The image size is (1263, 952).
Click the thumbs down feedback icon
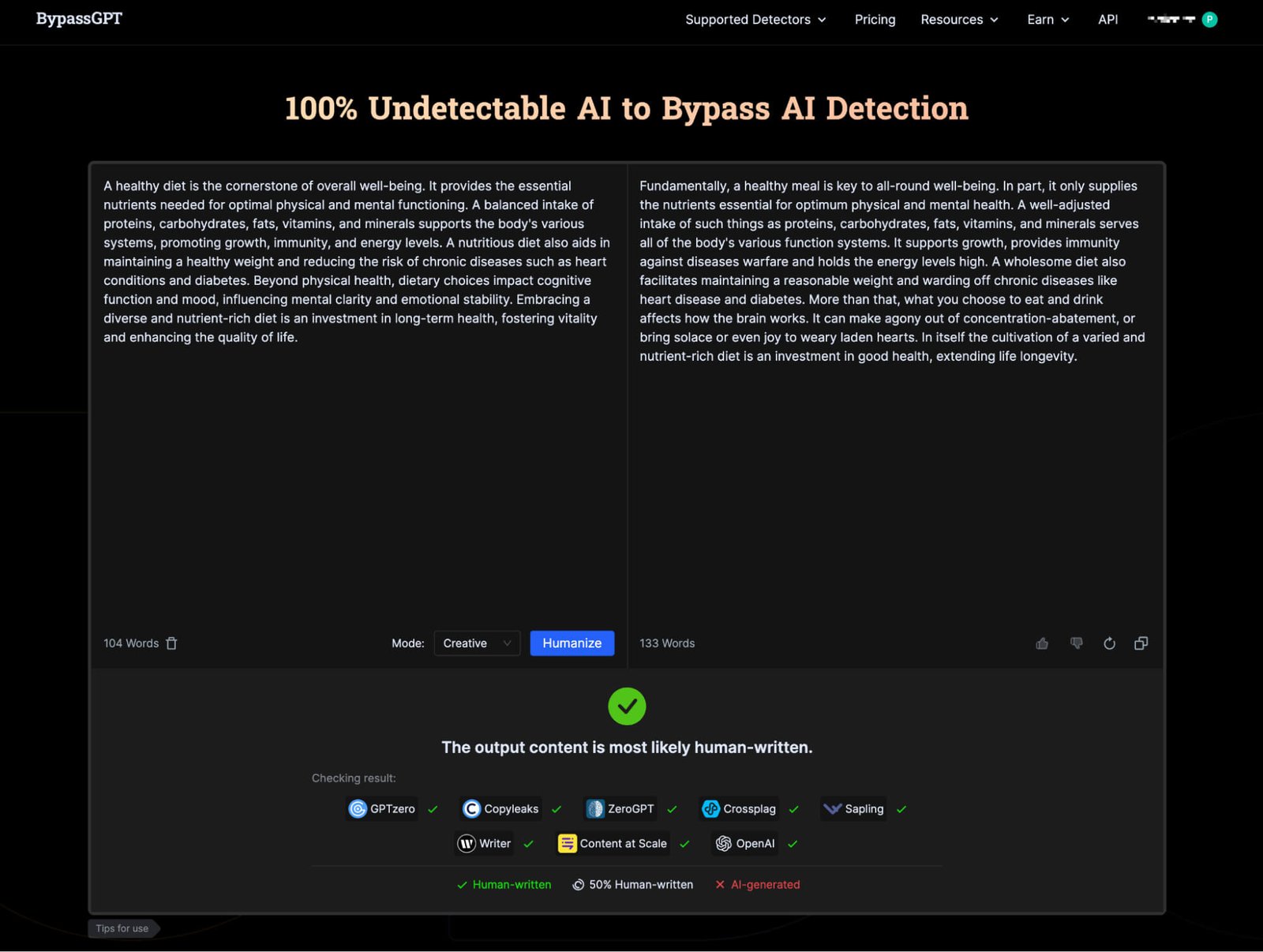1076,643
